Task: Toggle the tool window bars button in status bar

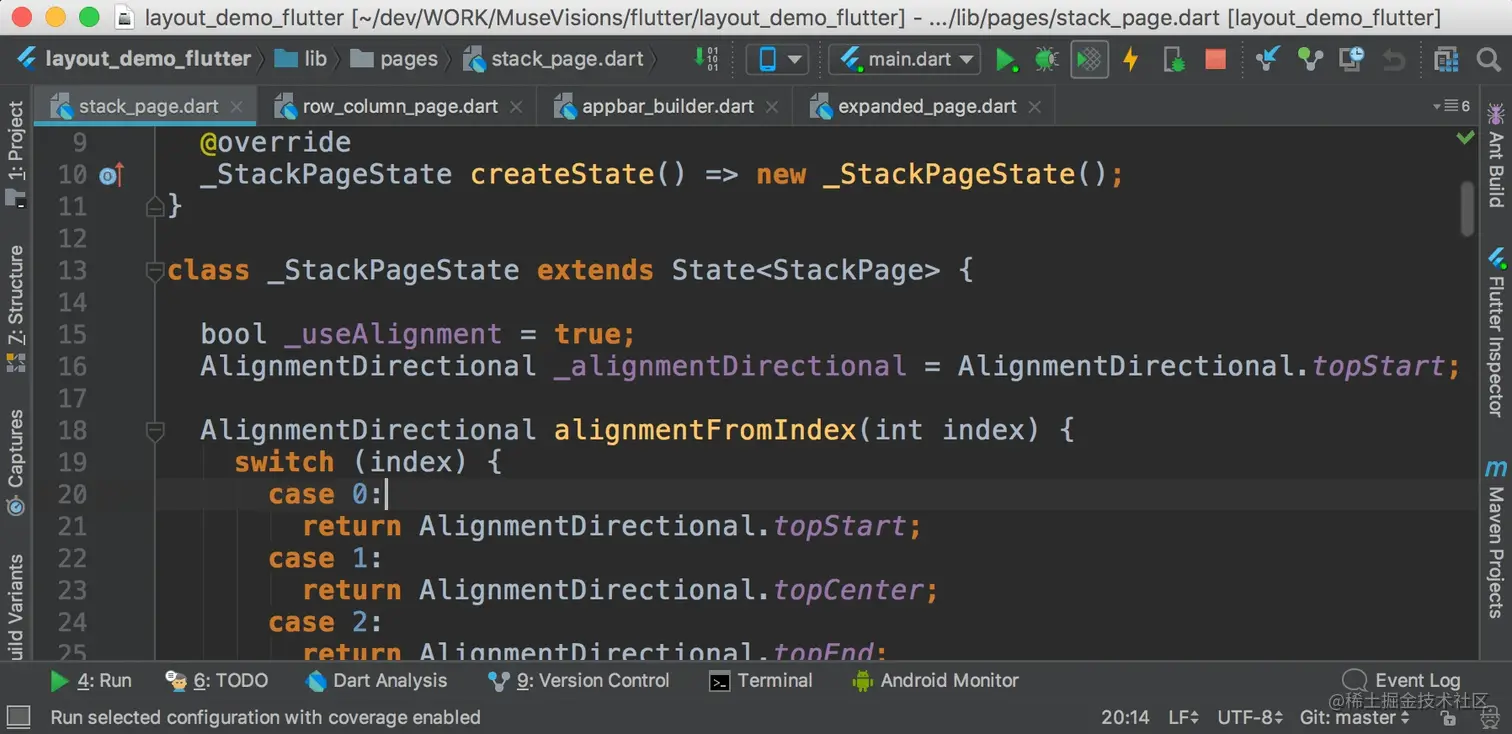Action: click(x=19, y=717)
